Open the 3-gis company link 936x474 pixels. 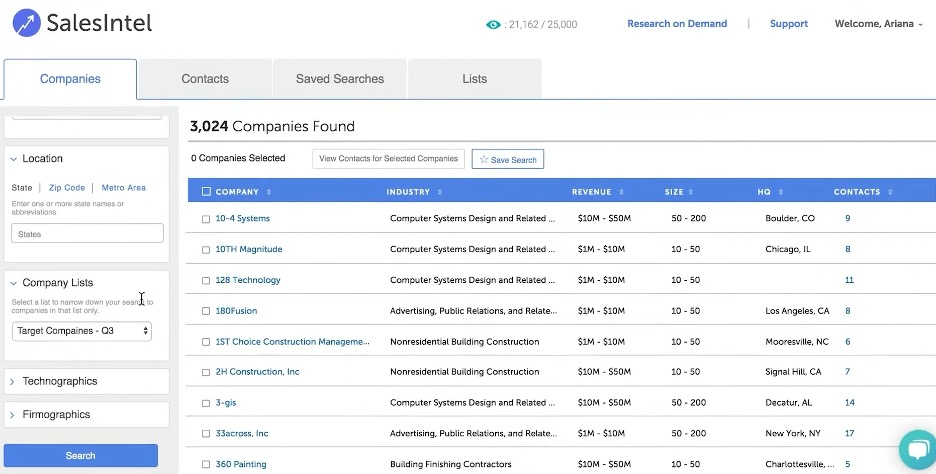pyautogui.click(x=226, y=403)
